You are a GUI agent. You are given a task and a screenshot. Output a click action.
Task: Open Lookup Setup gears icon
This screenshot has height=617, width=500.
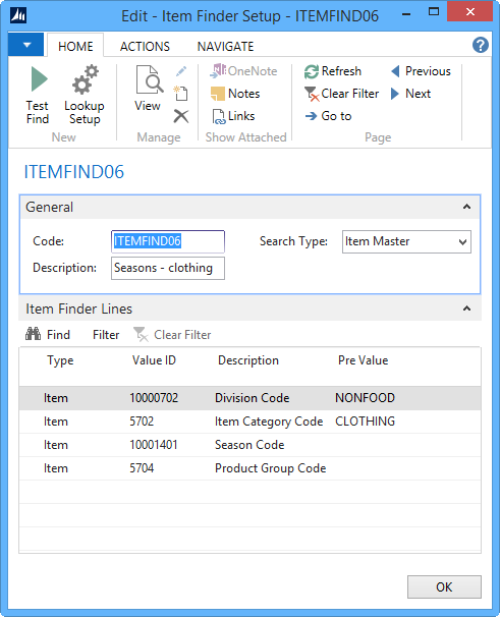click(x=85, y=95)
